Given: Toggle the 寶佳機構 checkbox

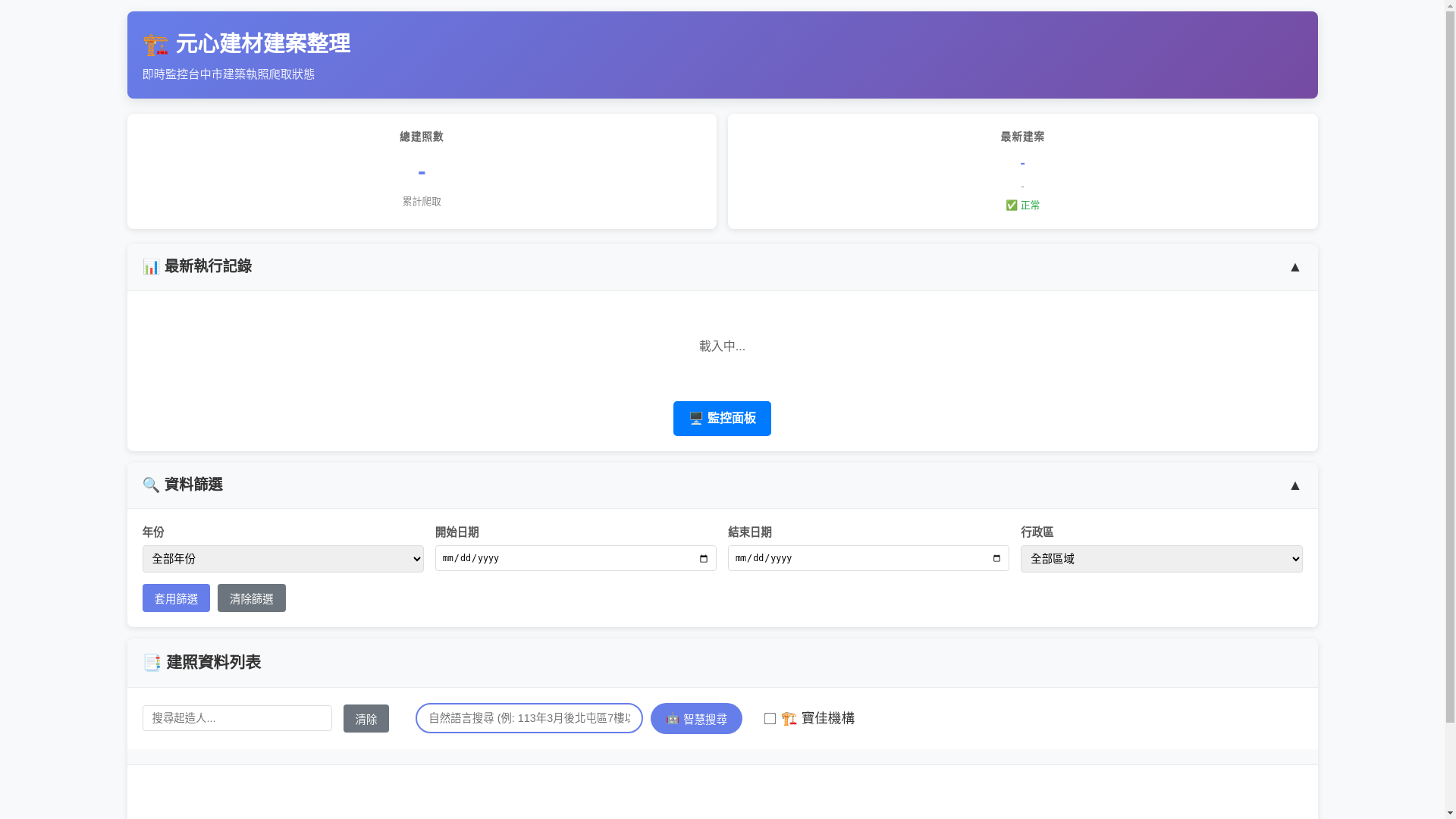Looking at the screenshot, I should [770, 719].
